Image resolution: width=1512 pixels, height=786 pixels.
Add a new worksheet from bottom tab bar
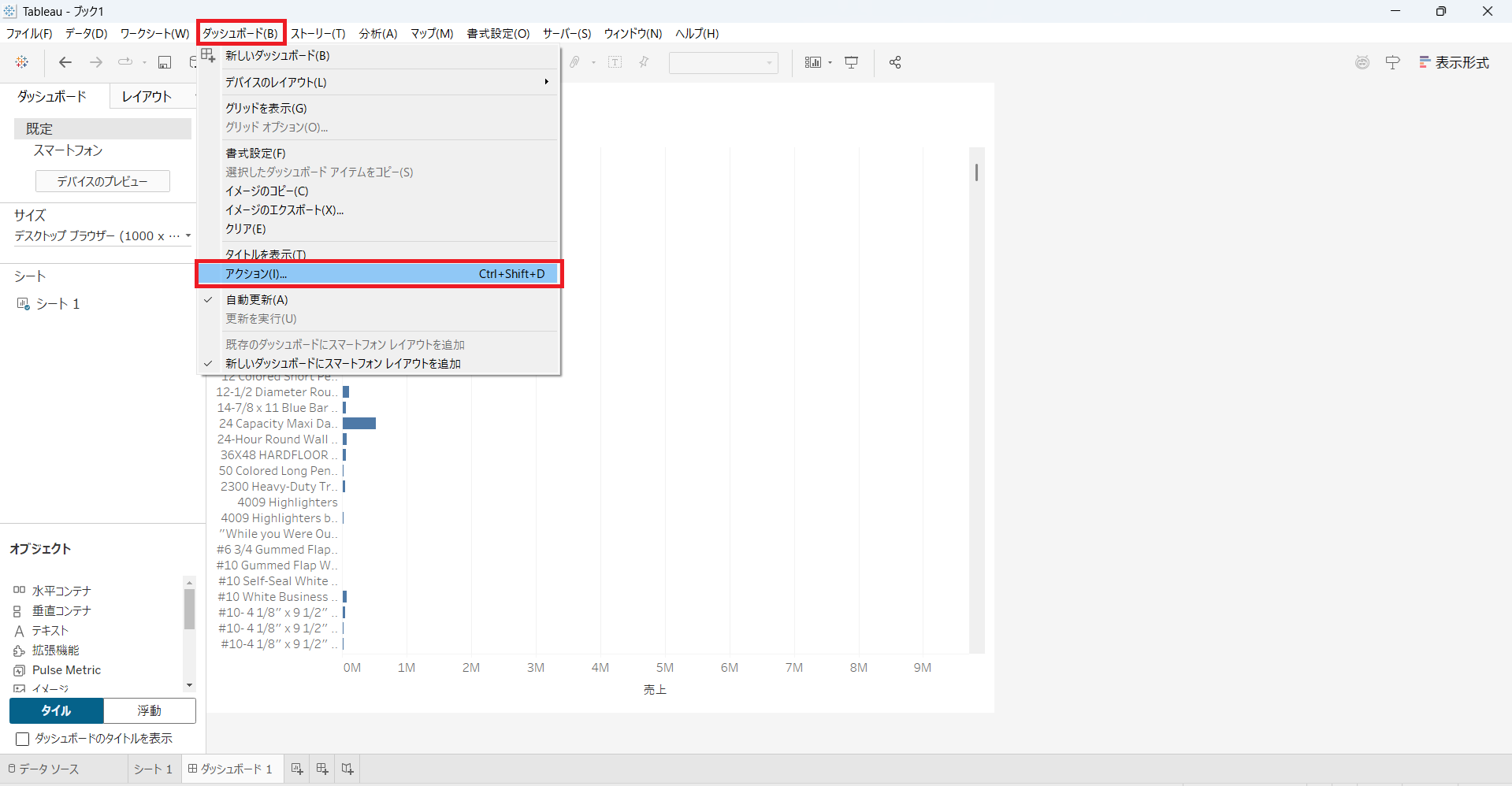297,769
